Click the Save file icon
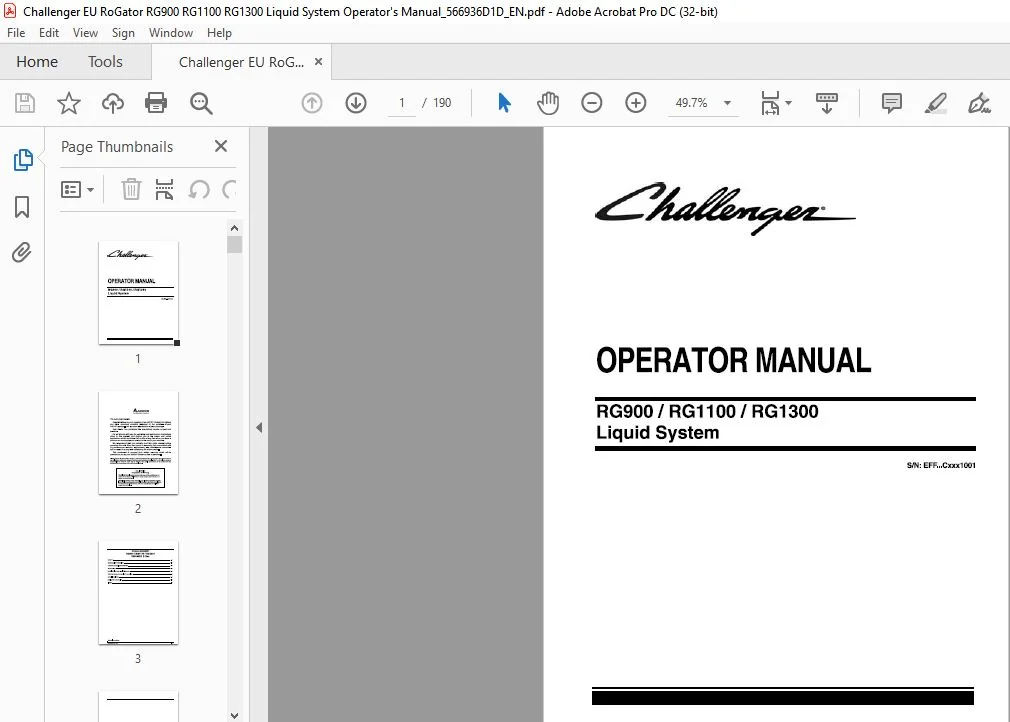The image size is (1010, 722). pyautogui.click(x=24, y=103)
